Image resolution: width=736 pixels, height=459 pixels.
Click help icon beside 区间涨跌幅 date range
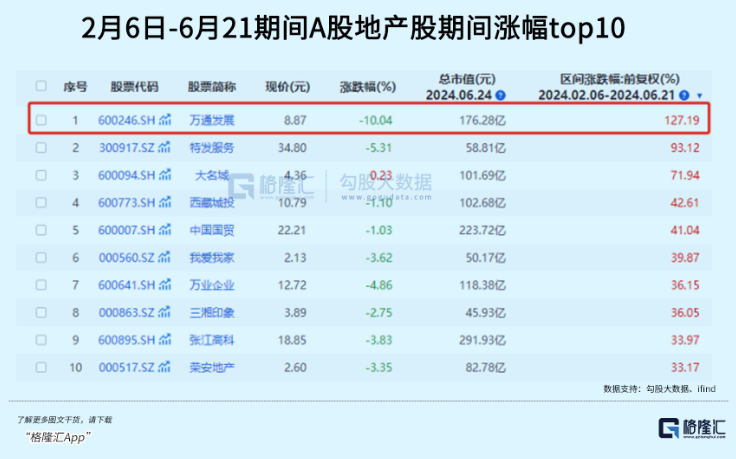(684, 94)
